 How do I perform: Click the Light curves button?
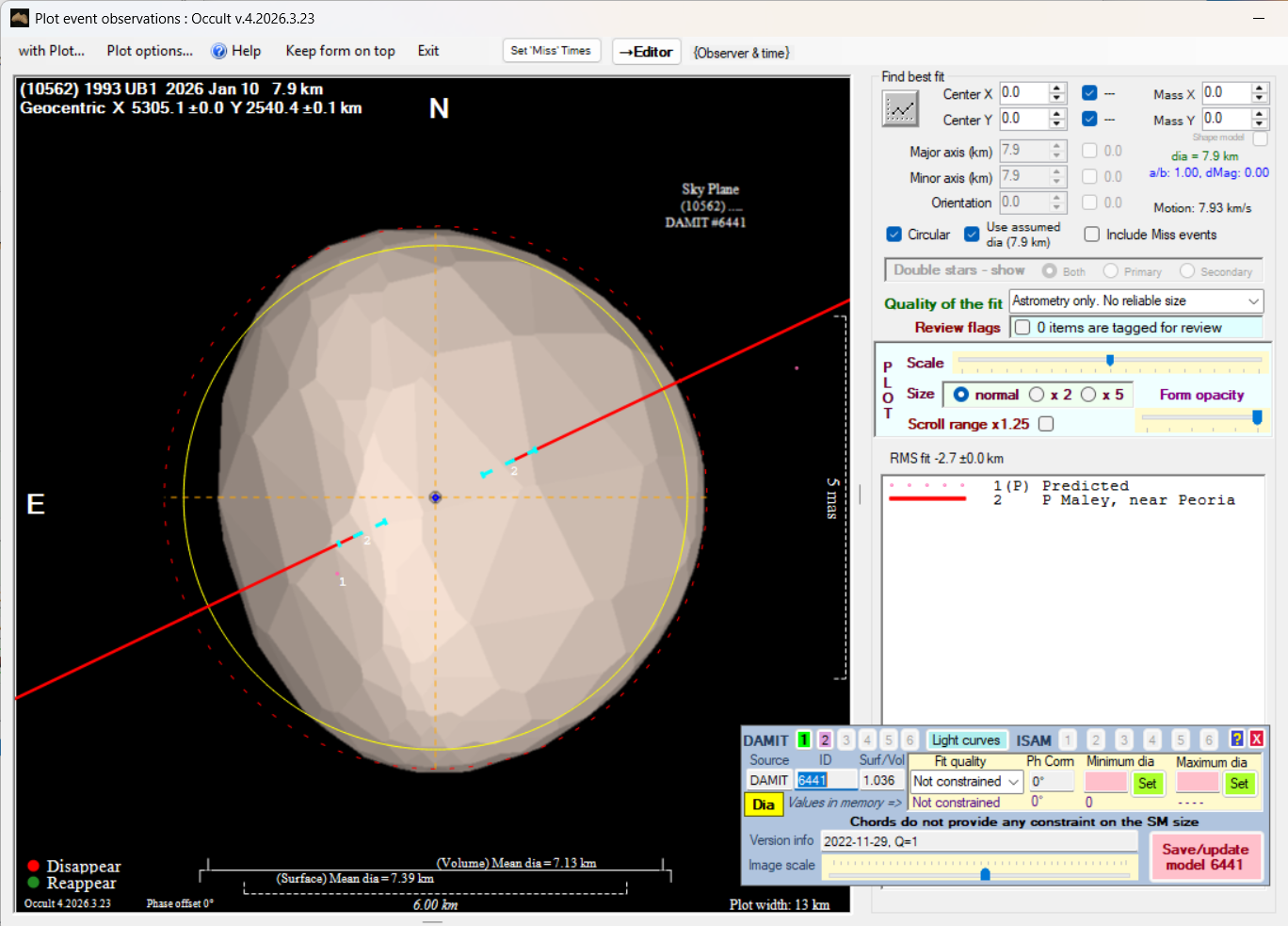(966, 740)
